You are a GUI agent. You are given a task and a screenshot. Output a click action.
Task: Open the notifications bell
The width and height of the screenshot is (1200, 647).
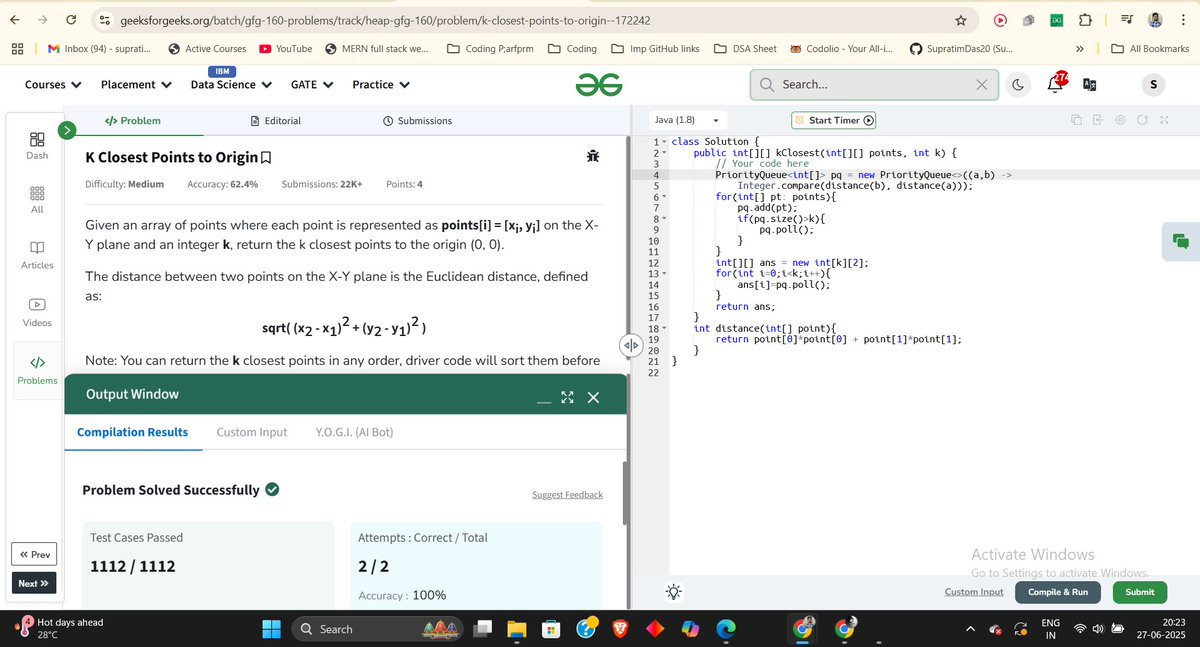coord(1055,84)
